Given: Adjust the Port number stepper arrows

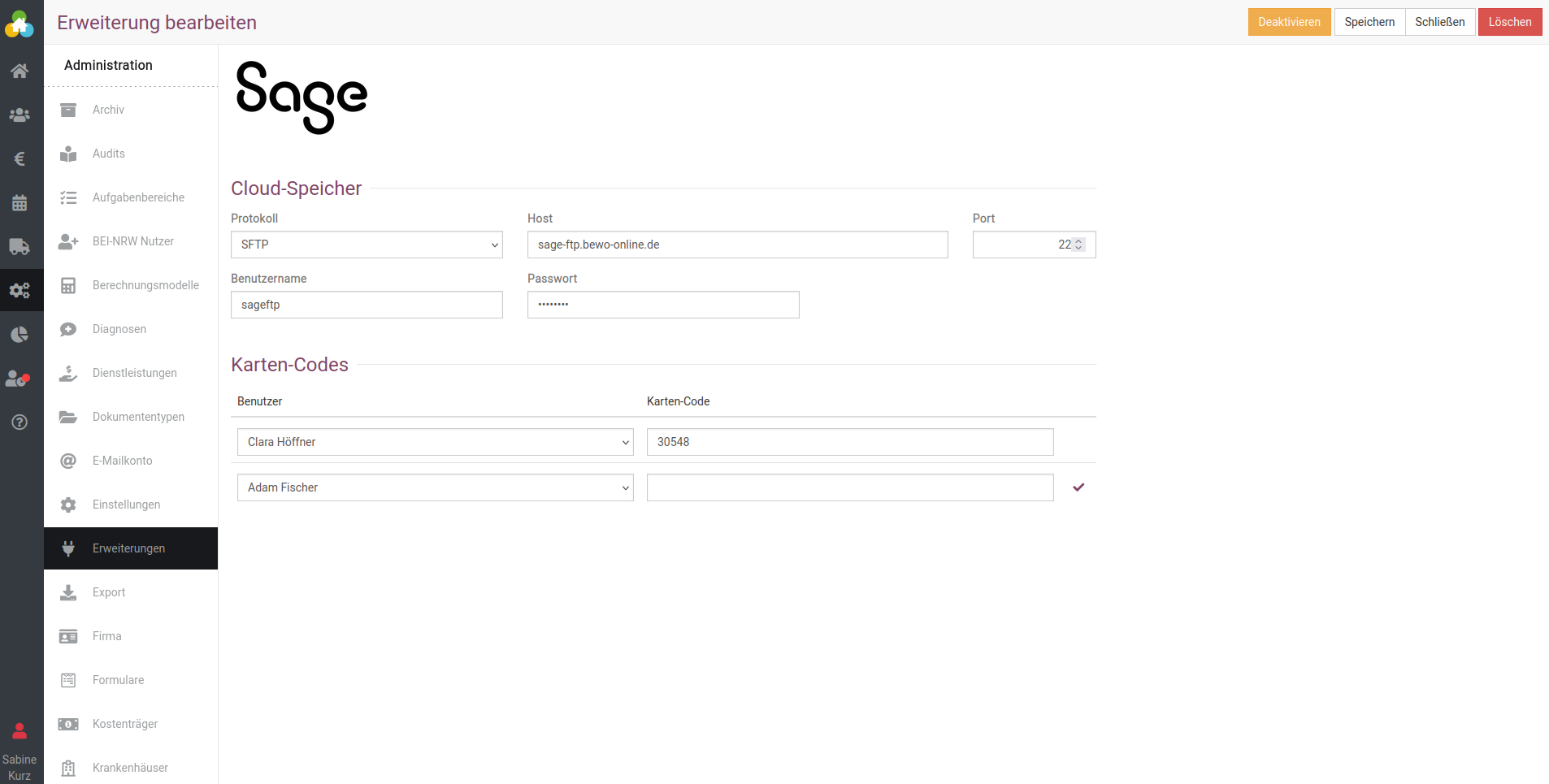Looking at the screenshot, I should pos(1078,245).
